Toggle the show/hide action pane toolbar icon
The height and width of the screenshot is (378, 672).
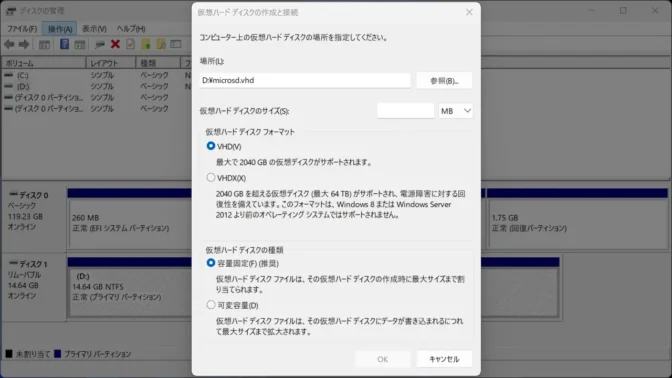coord(80,44)
